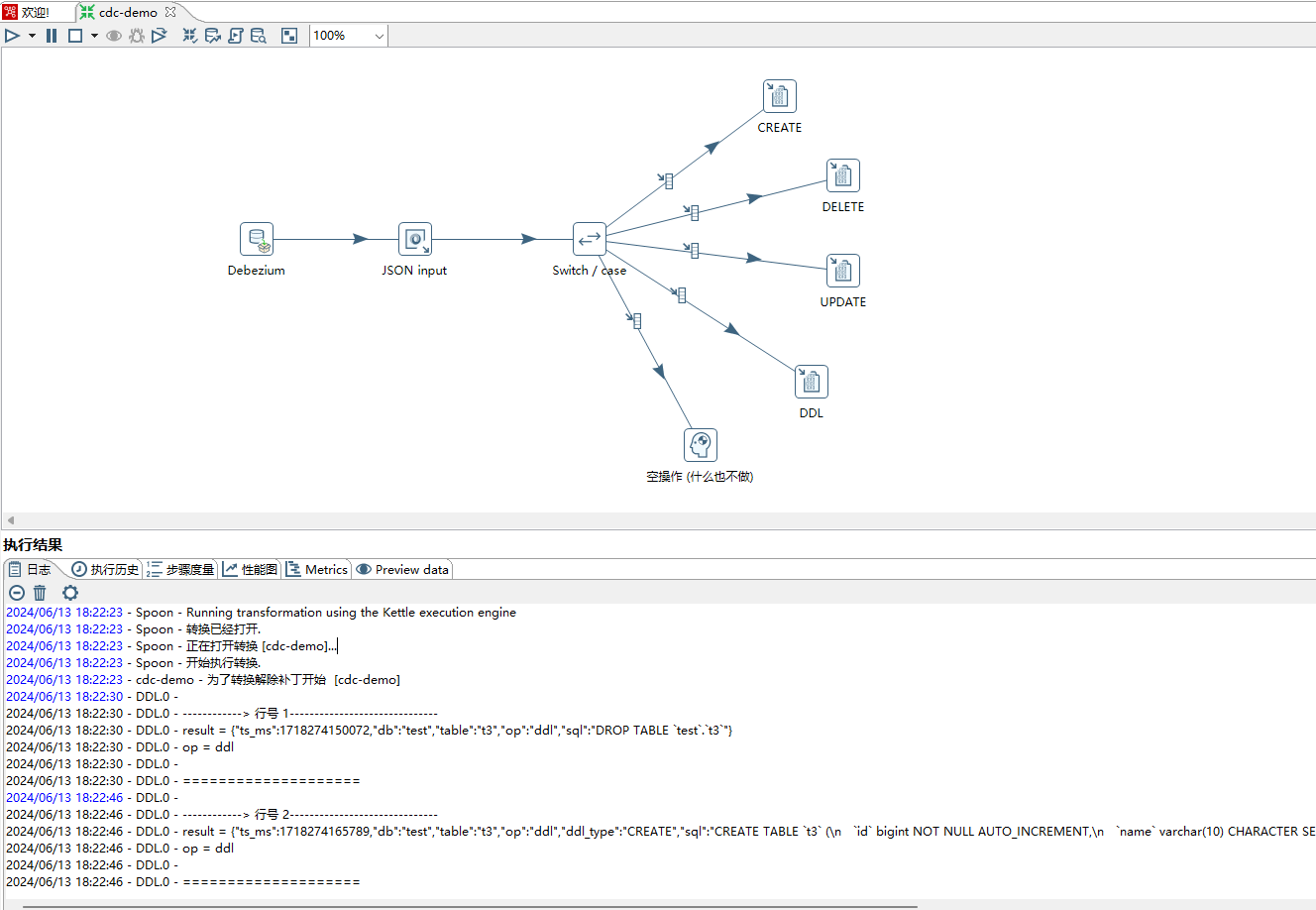
Task: Open the 100% zoom level combo box
Action: point(348,36)
